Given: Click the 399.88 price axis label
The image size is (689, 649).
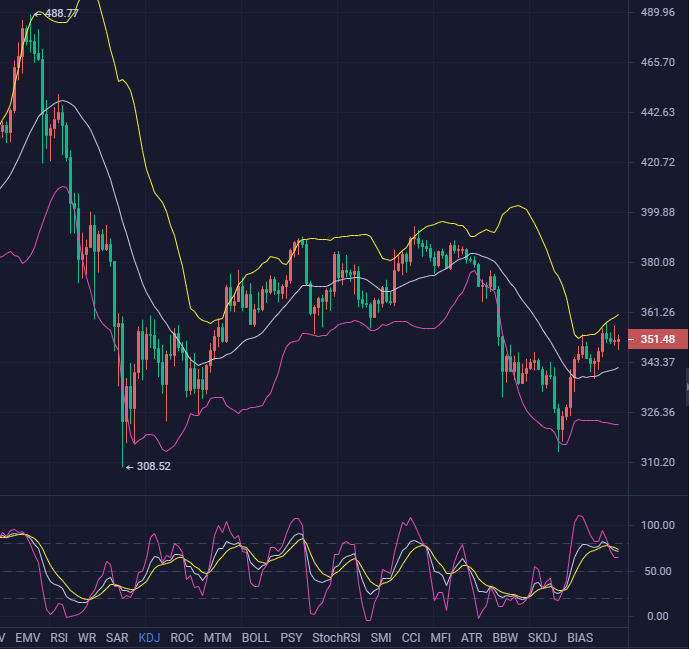Looking at the screenshot, I should [x=657, y=212].
